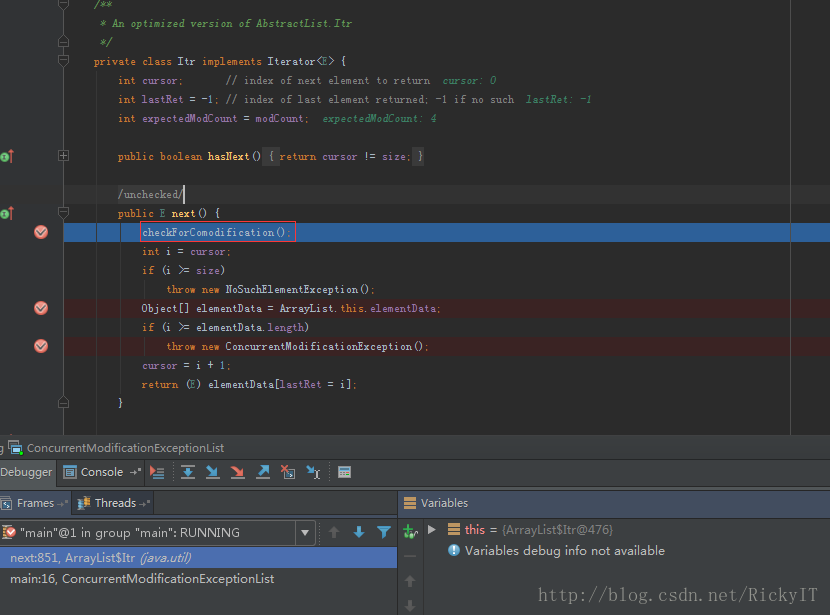Collapse the next() method fold arrow
830x615 pixels.
click(63, 213)
